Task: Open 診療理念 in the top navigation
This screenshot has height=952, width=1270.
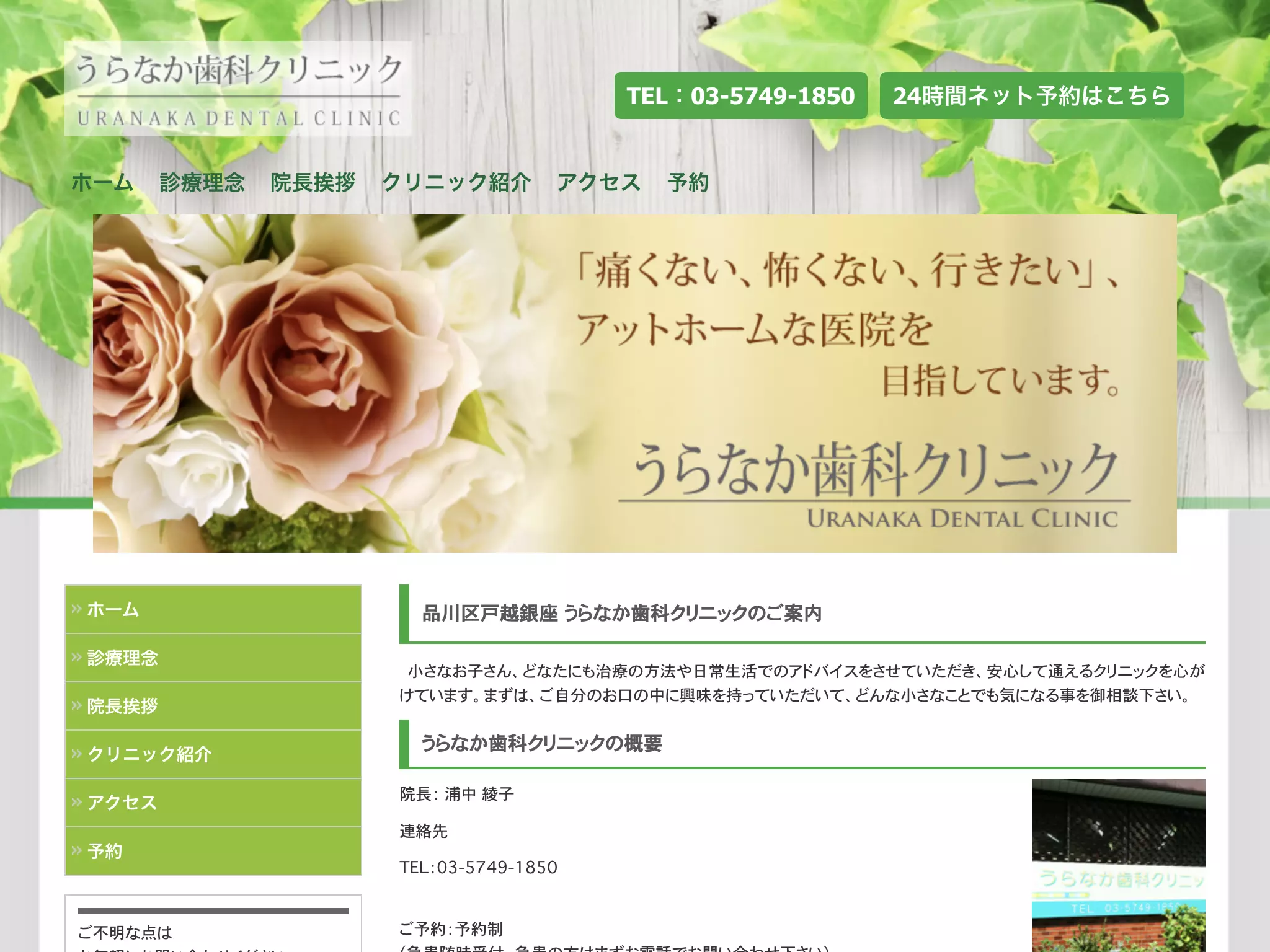Action: (x=202, y=182)
